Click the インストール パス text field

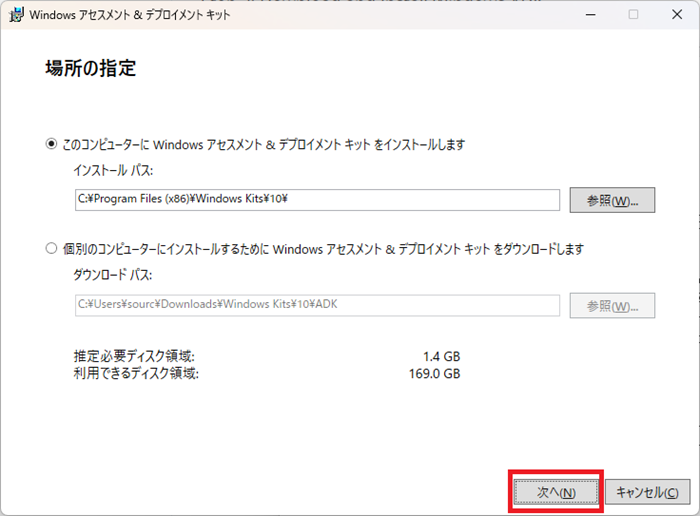coord(316,200)
